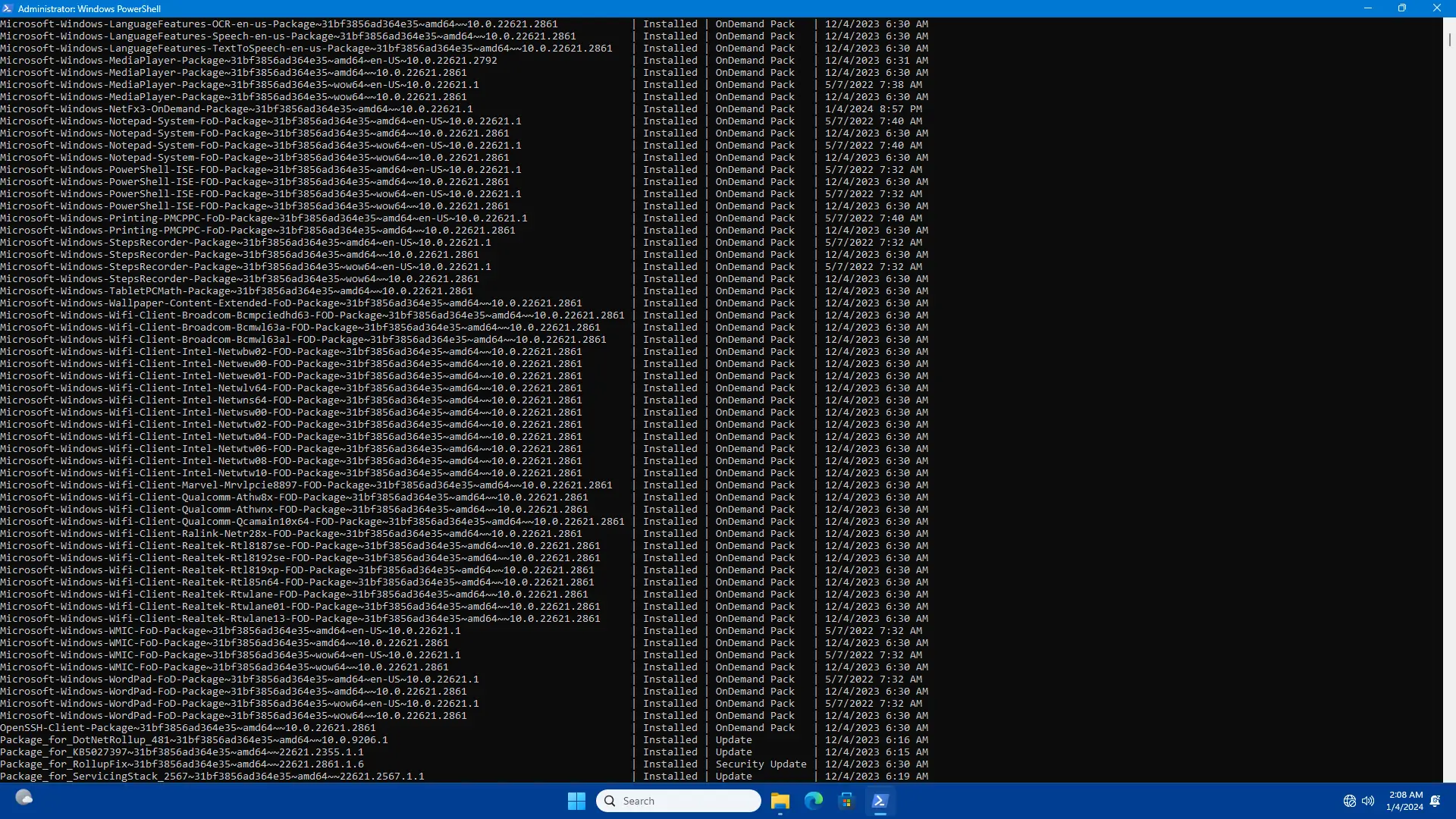Open the weather widget on the taskbar
This screenshot has width=1456, height=819.
click(24, 798)
